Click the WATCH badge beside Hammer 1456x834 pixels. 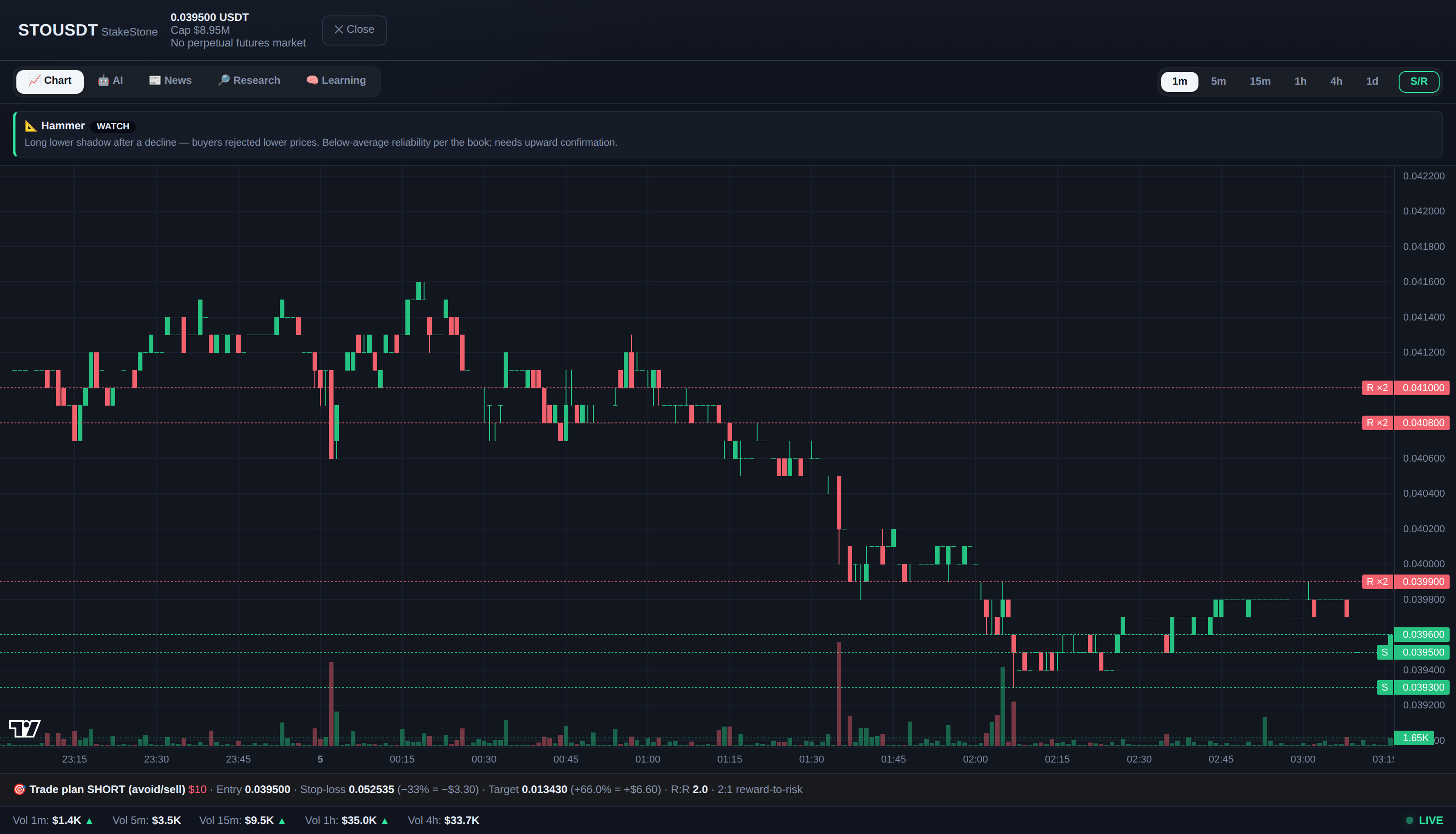[113, 126]
